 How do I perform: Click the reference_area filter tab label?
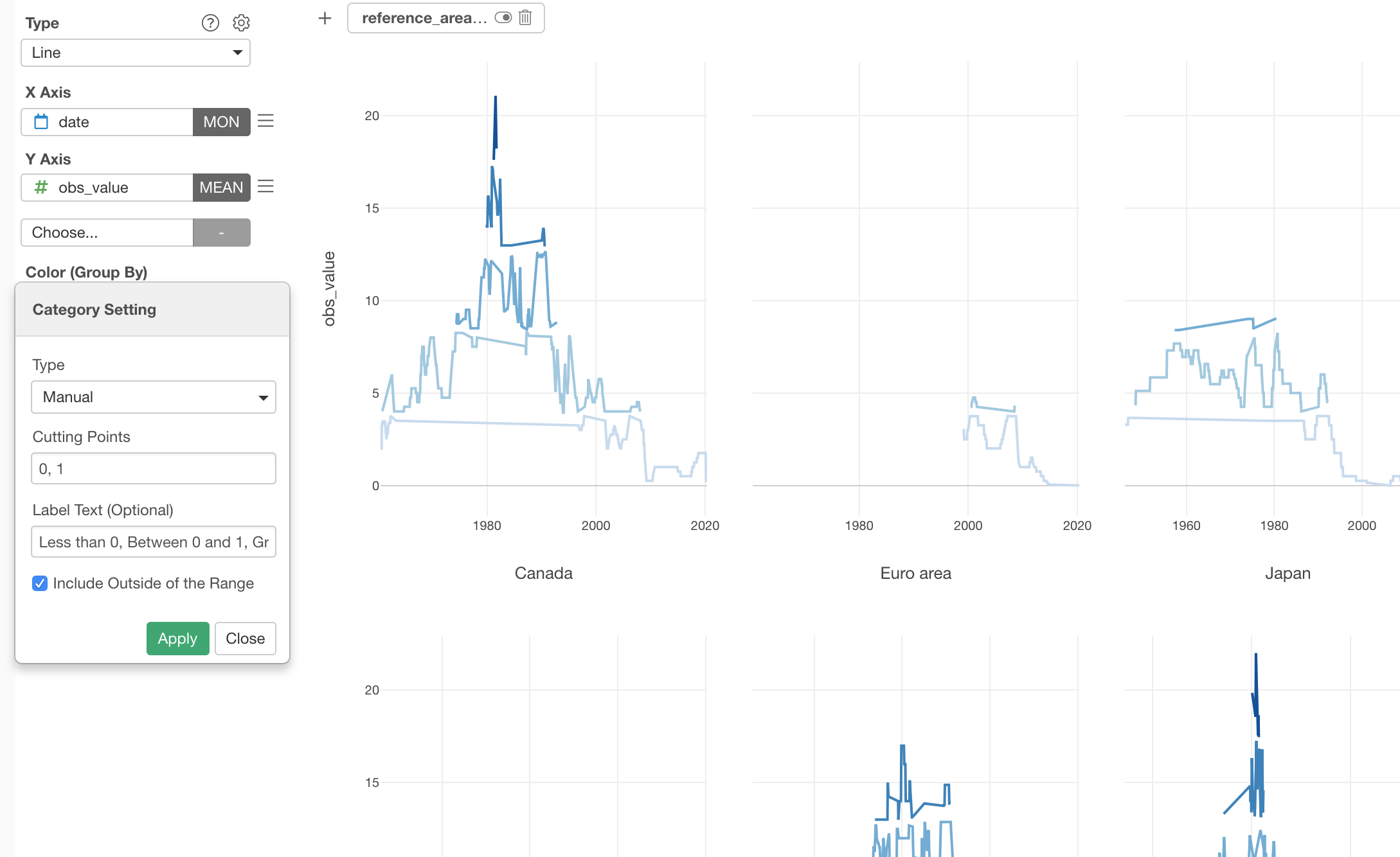coord(424,18)
